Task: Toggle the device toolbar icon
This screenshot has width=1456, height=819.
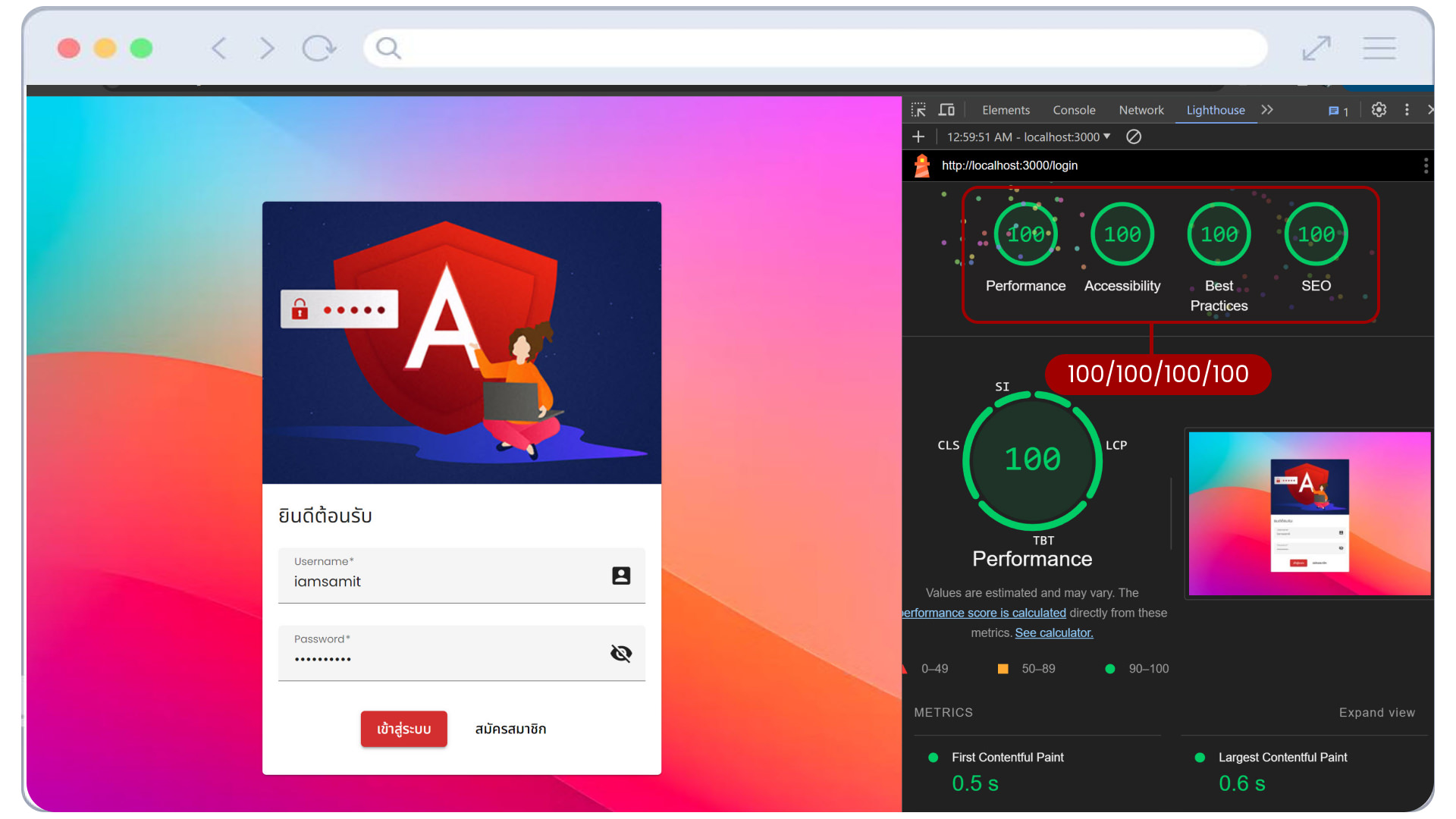Action: [x=946, y=110]
